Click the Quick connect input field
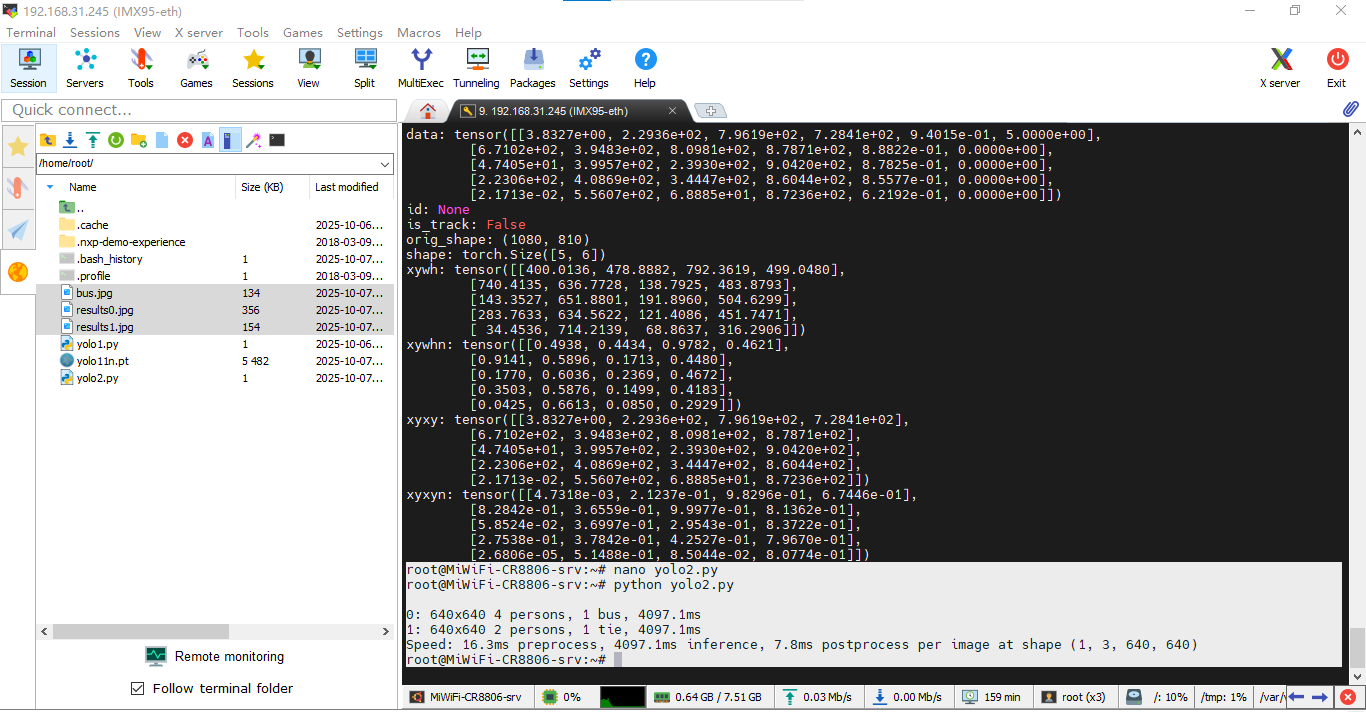This screenshot has height=712, width=1366. (x=199, y=109)
